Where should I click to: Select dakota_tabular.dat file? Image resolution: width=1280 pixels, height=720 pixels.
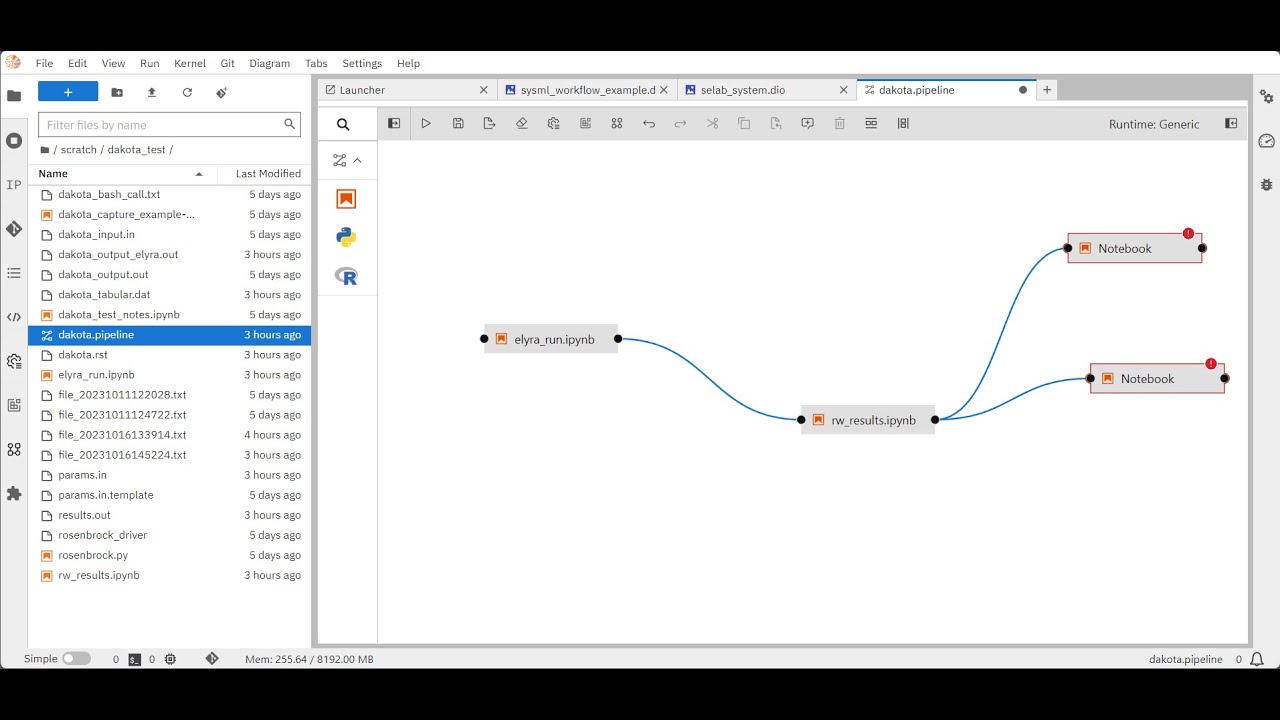170,295
